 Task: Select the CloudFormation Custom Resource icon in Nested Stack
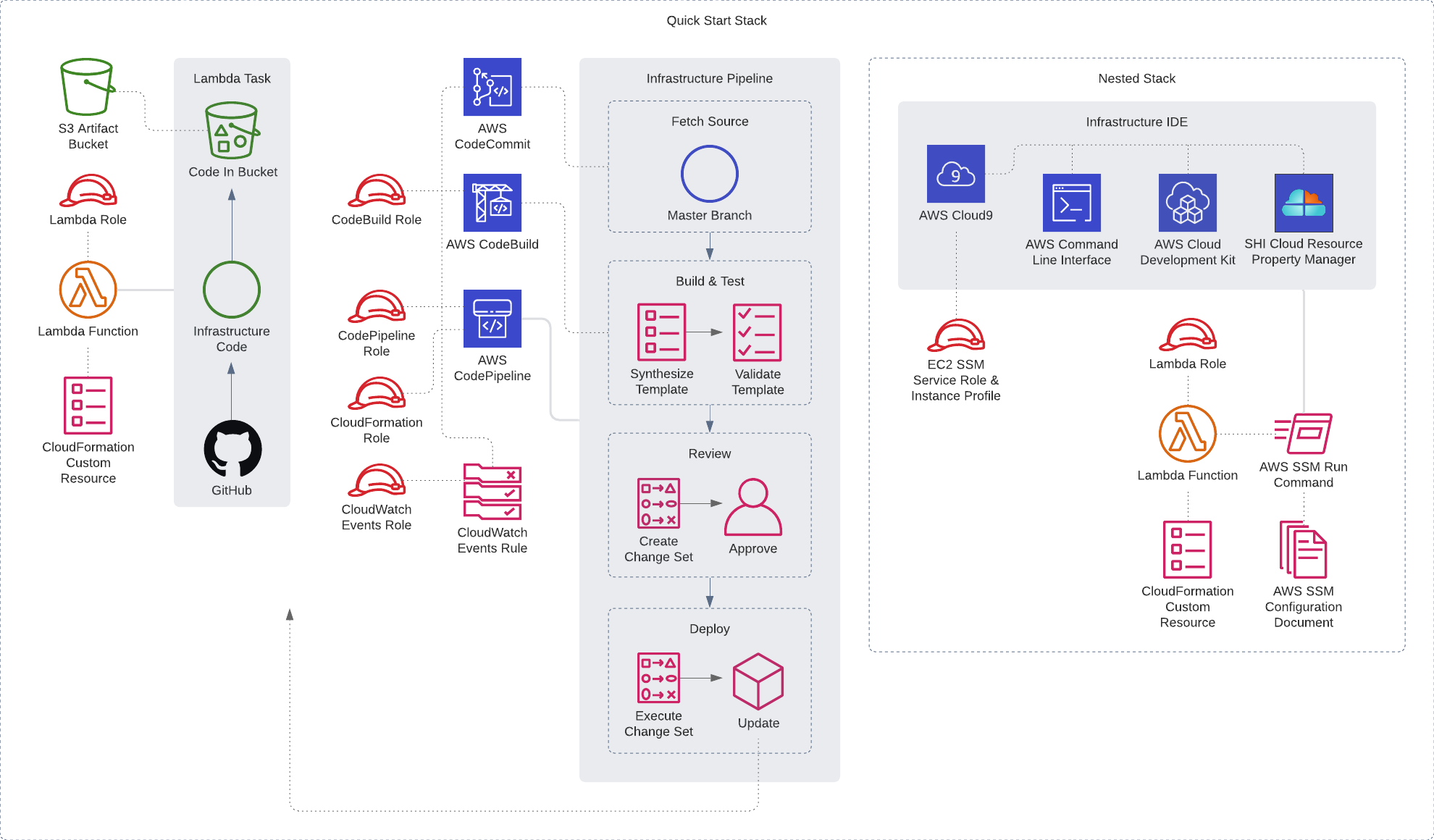coord(1188,550)
